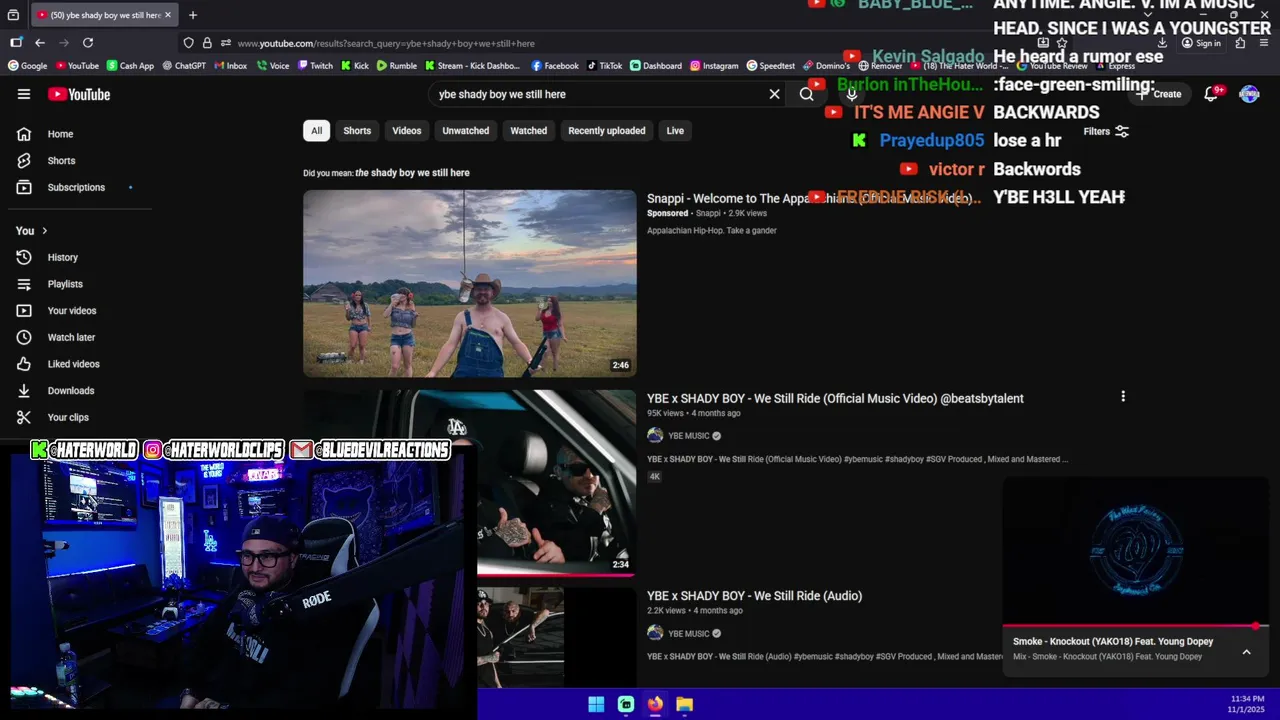Viewport: 1280px width, 720px height.
Task: Select the Live filter chip
Action: pyautogui.click(x=675, y=131)
